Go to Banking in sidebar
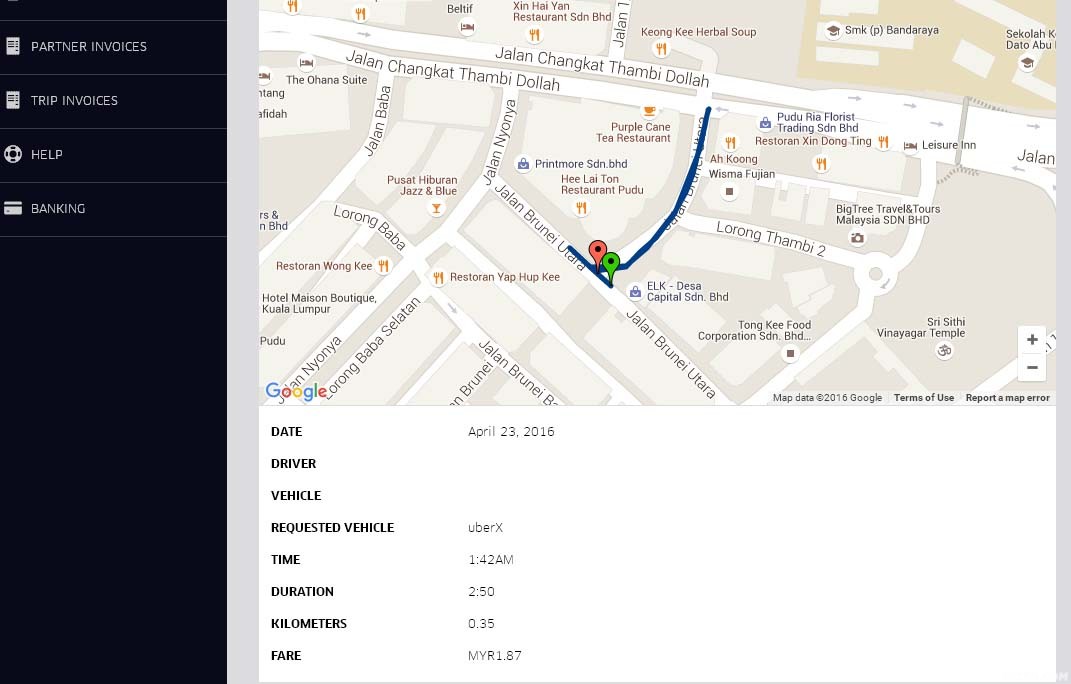 tap(57, 209)
